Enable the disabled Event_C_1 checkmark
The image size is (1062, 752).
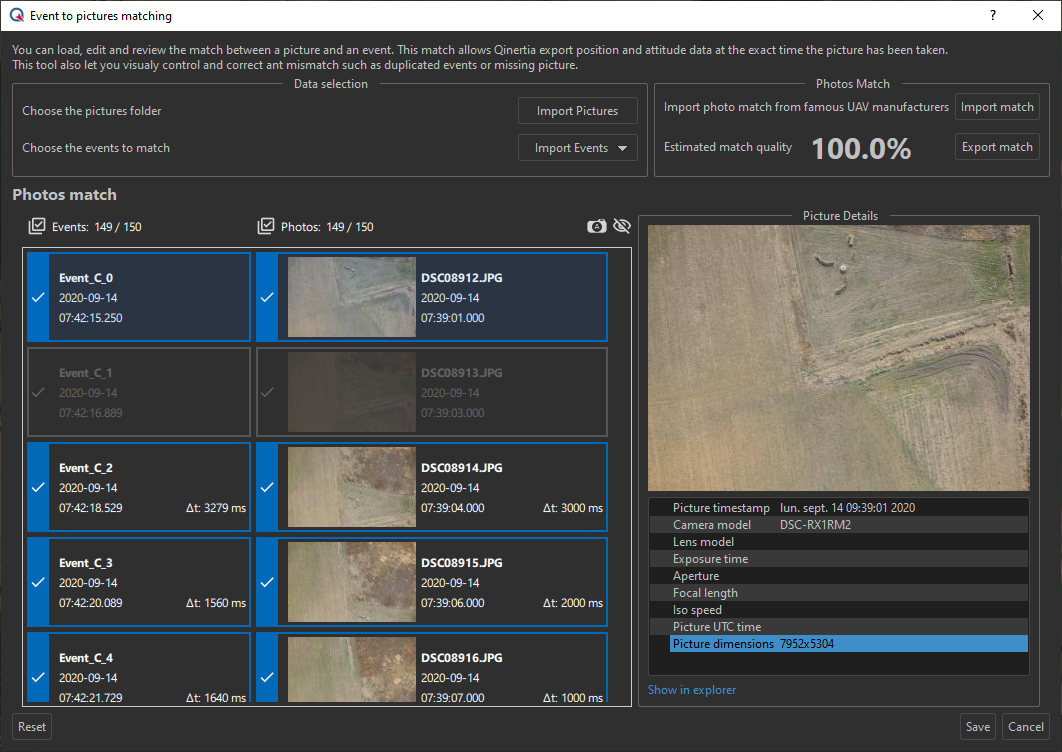(x=37, y=392)
